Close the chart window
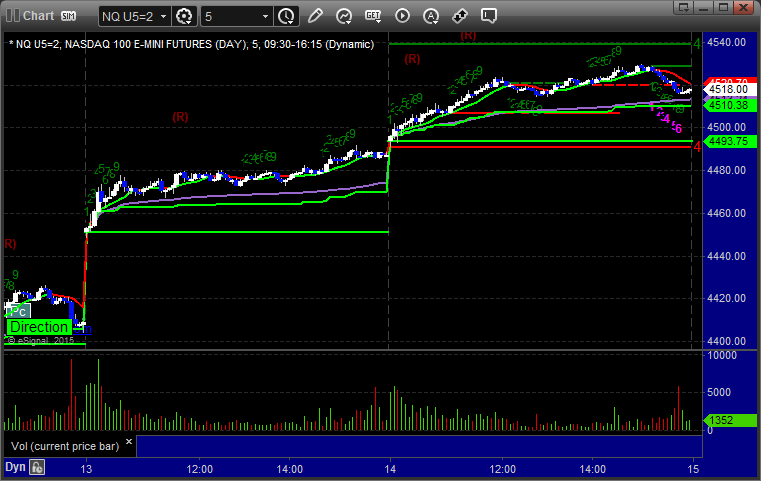 (x=743, y=7)
